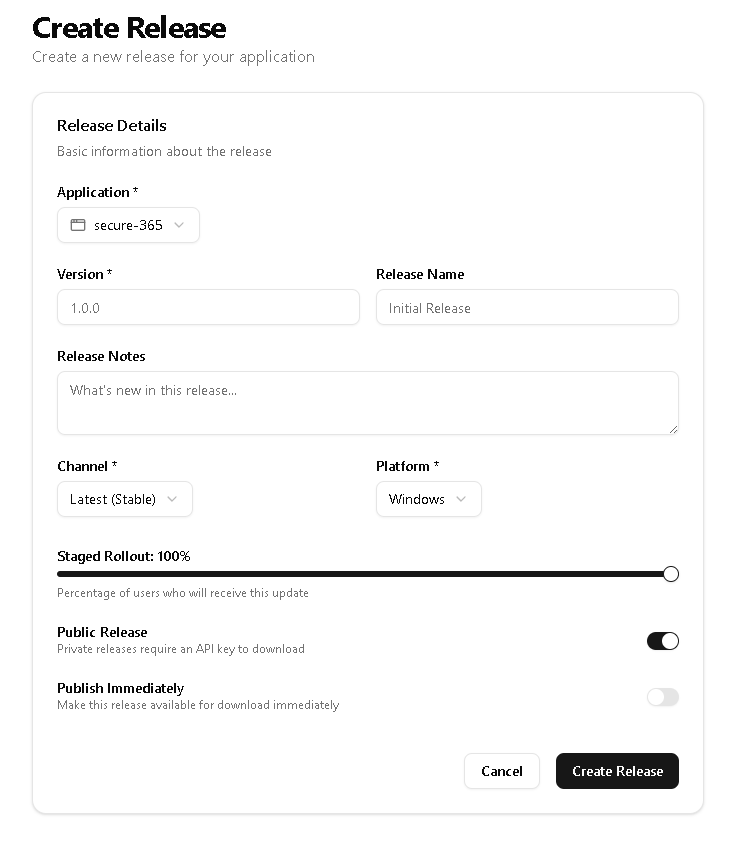Enable the Publish Immediately switch

[662, 697]
